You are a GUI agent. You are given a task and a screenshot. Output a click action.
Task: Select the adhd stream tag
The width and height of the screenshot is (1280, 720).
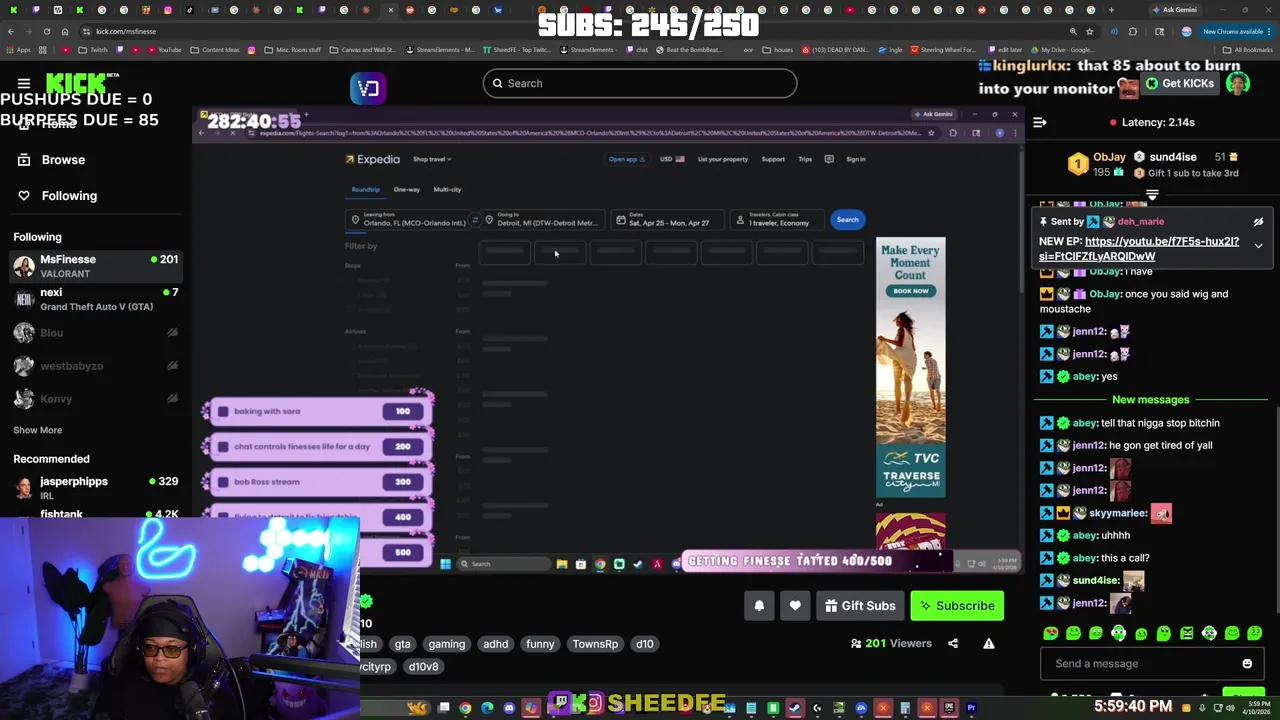click(496, 645)
